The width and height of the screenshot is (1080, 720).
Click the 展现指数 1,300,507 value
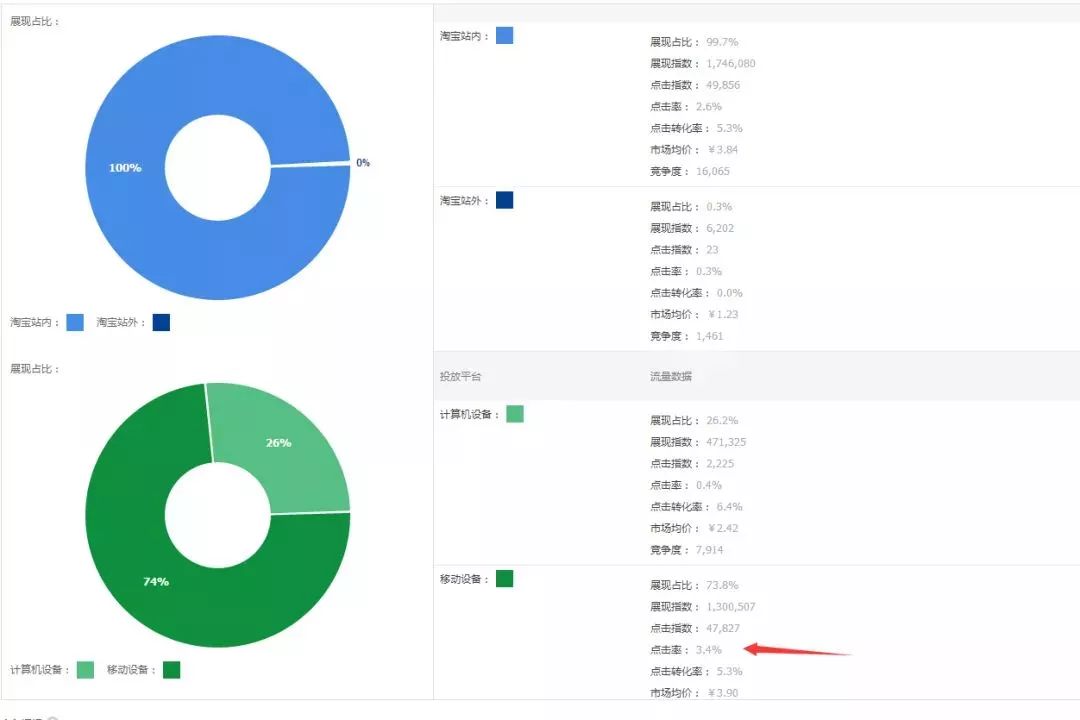pyautogui.click(x=731, y=606)
